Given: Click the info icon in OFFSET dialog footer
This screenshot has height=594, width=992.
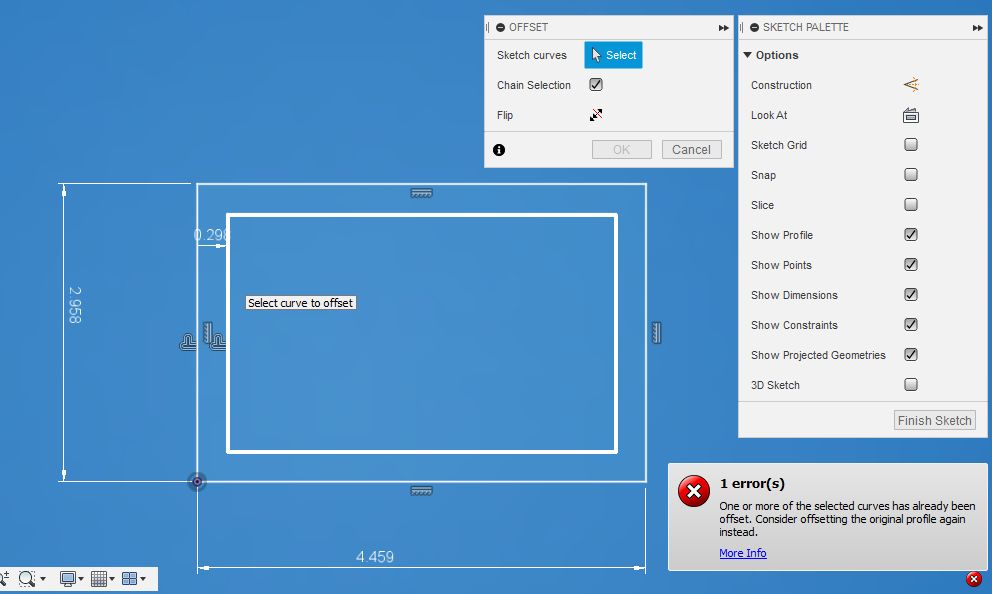Looking at the screenshot, I should [x=497, y=149].
